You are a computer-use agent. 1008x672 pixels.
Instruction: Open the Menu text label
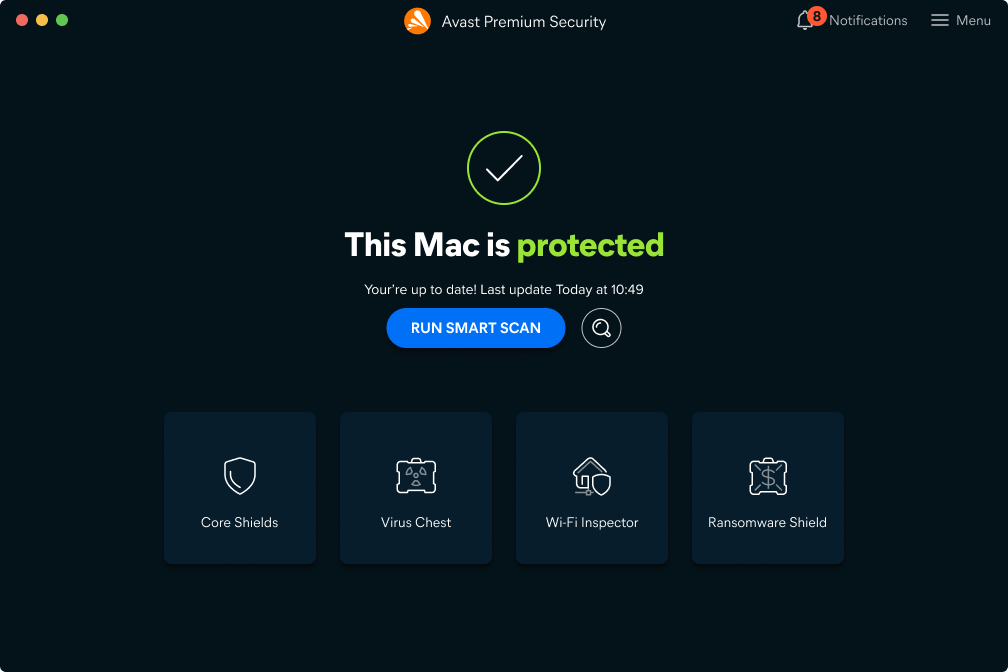(973, 21)
